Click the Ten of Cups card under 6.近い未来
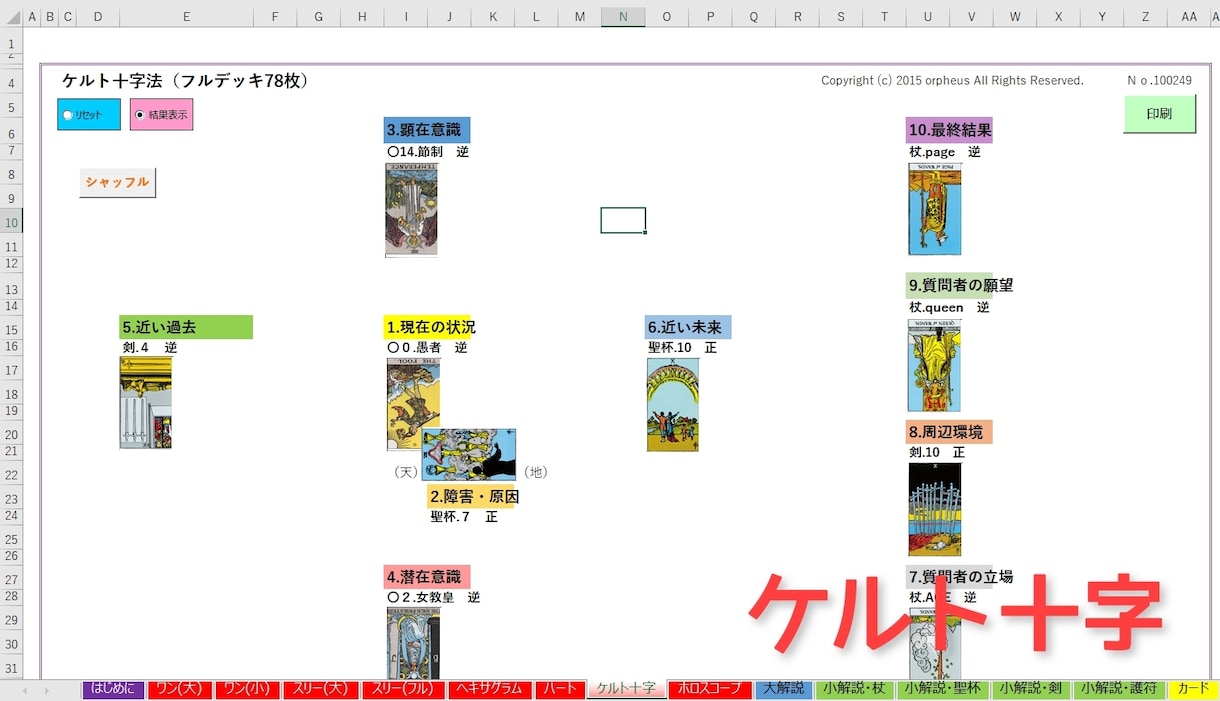The height and width of the screenshot is (701, 1220). [x=673, y=405]
